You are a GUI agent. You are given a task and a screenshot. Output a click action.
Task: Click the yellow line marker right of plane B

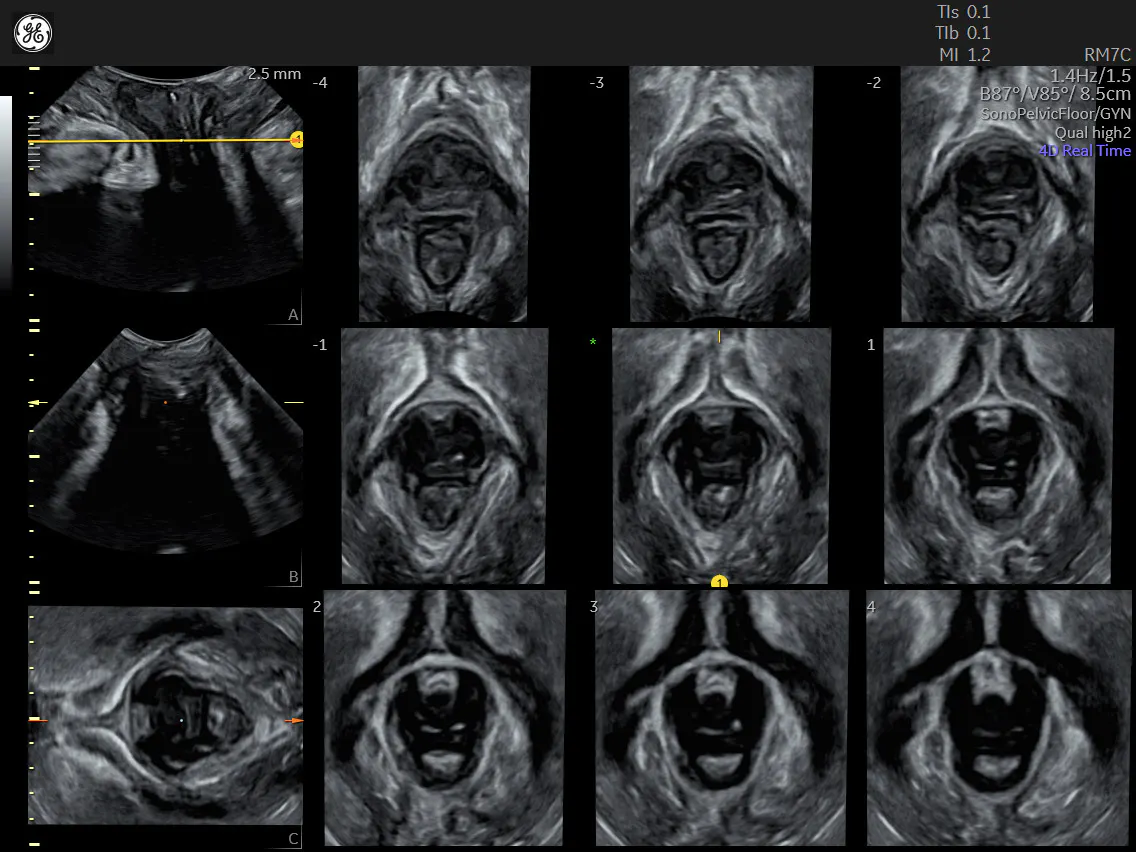pos(293,401)
